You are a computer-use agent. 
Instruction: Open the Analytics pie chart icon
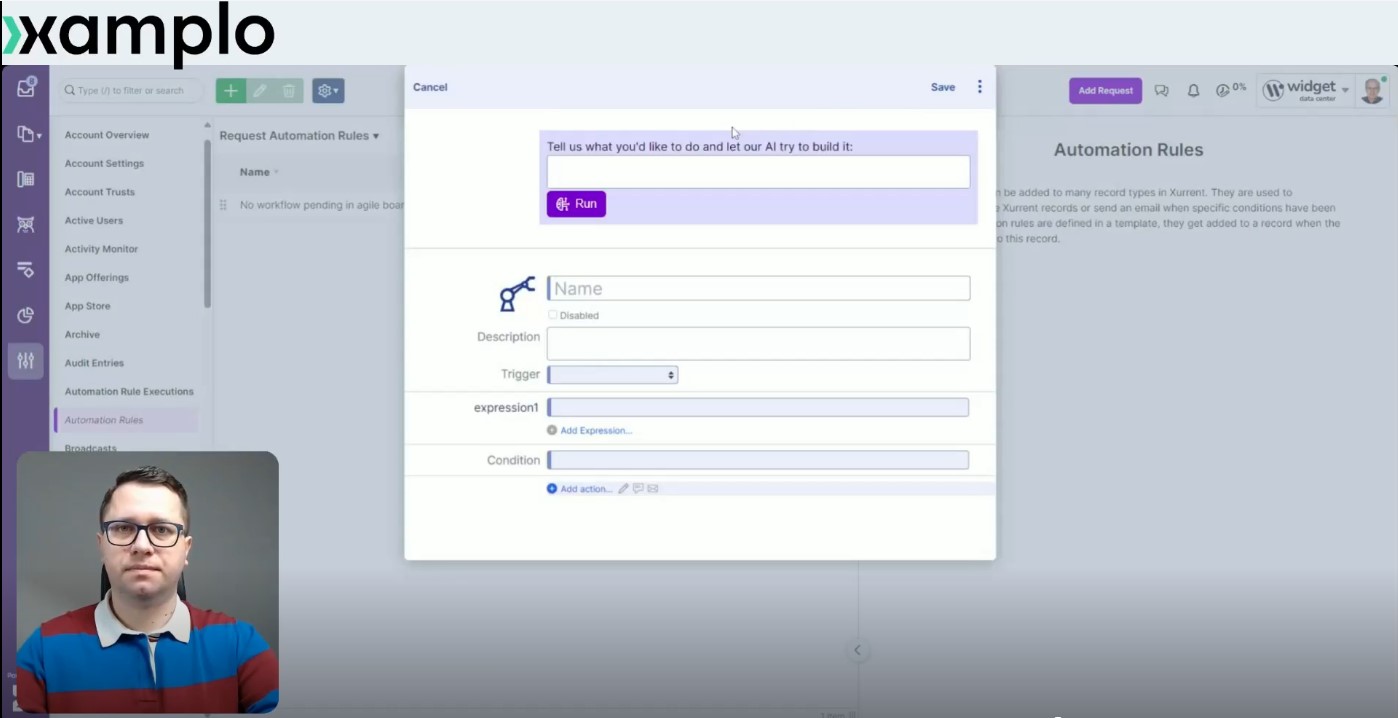point(26,315)
